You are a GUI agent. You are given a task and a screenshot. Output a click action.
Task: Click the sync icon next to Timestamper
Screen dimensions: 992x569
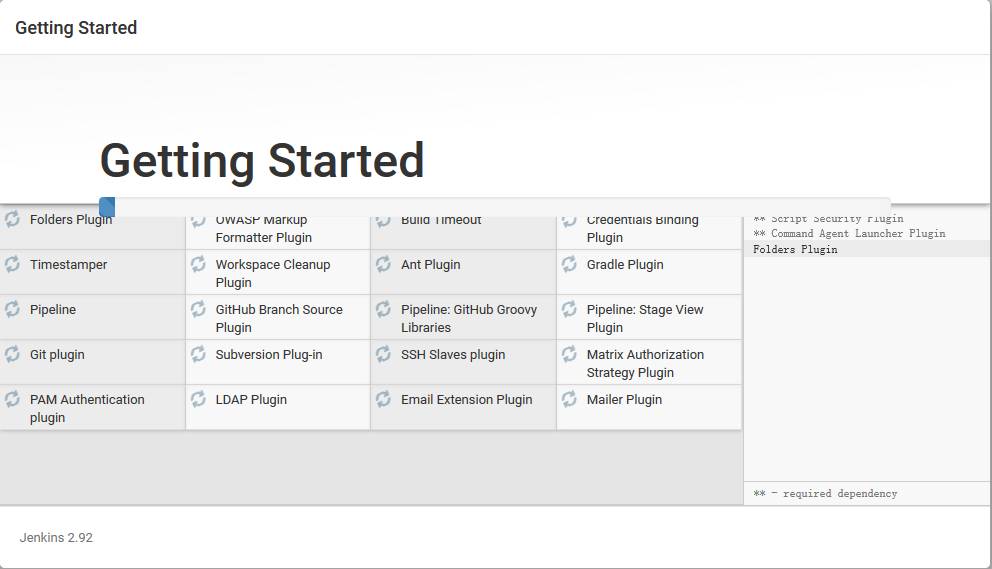(12, 264)
